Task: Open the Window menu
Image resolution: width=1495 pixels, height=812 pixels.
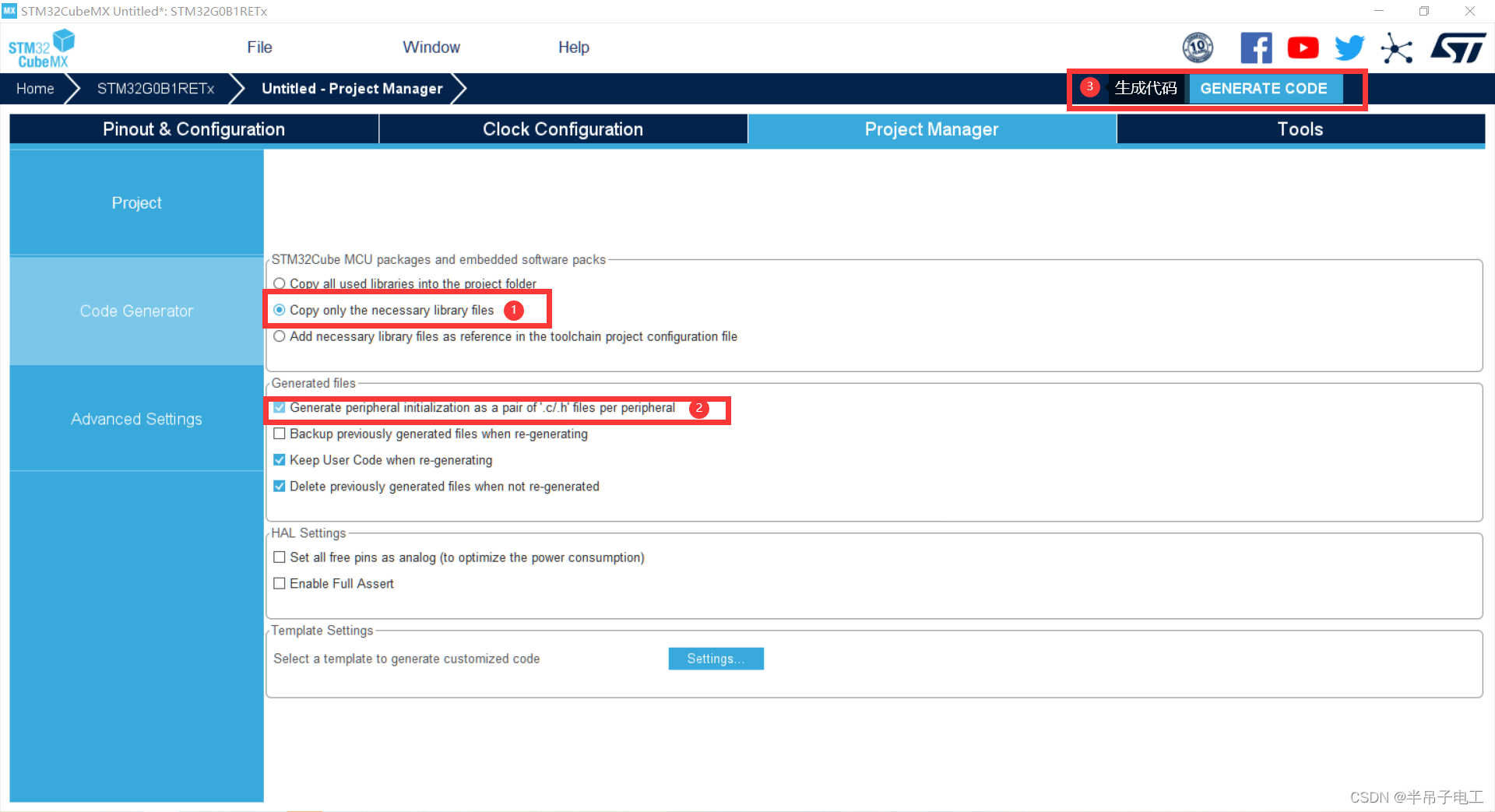Action: click(431, 47)
